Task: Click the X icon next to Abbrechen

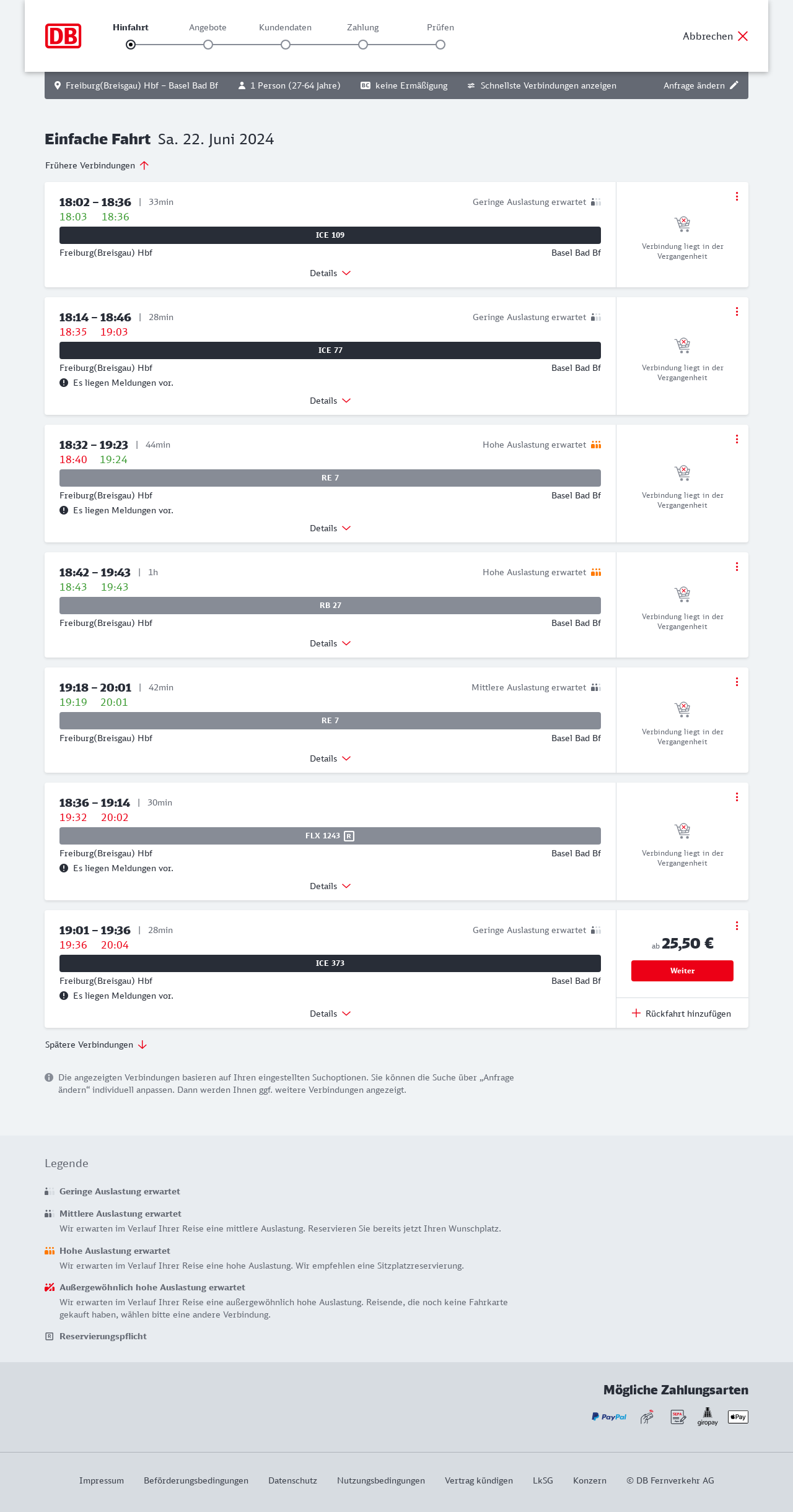Action: pyautogui.click(x=743, y=36)
